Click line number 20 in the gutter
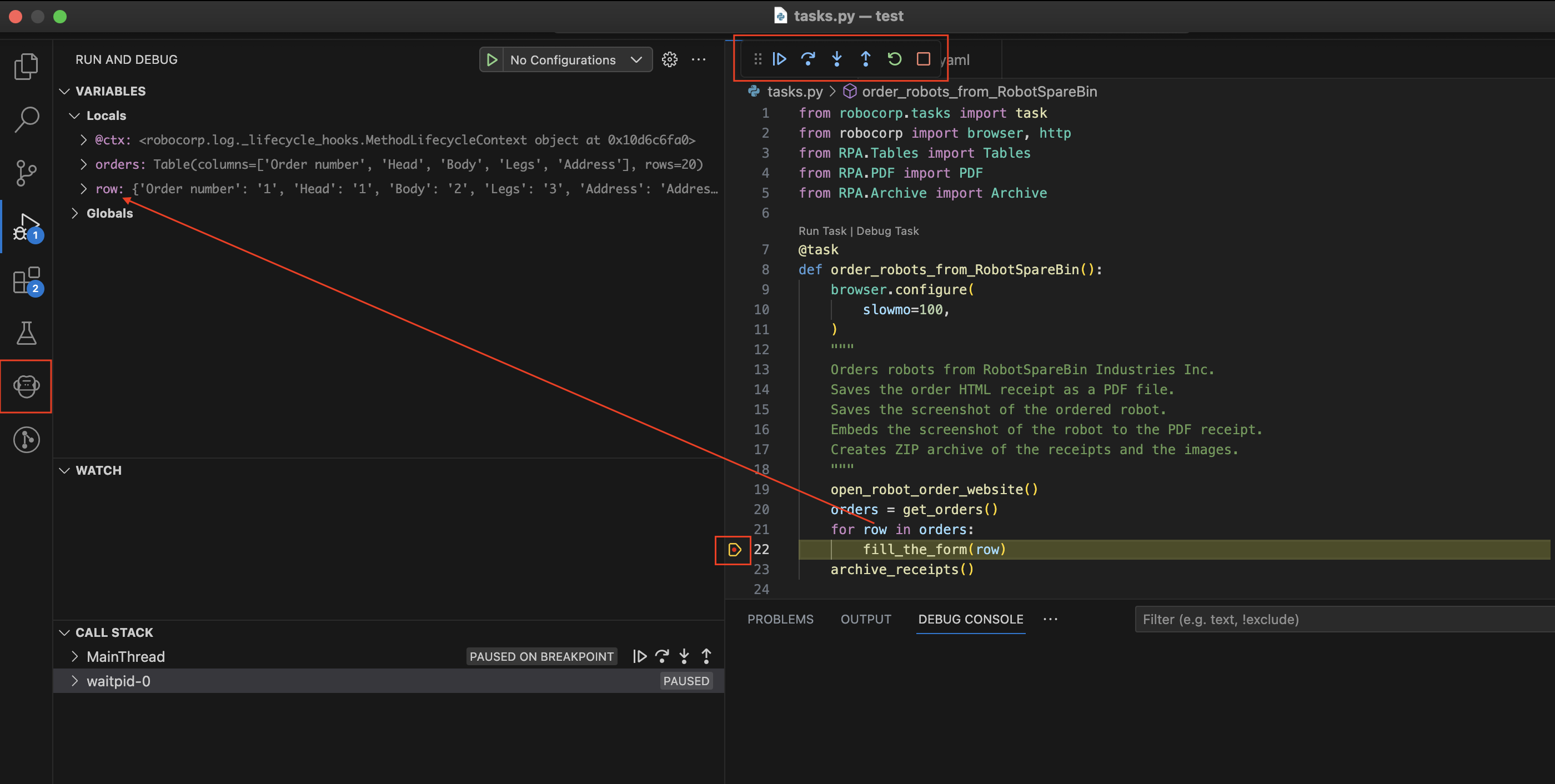1555x784 pixels. pyautogui.click(x=761, y=509)
